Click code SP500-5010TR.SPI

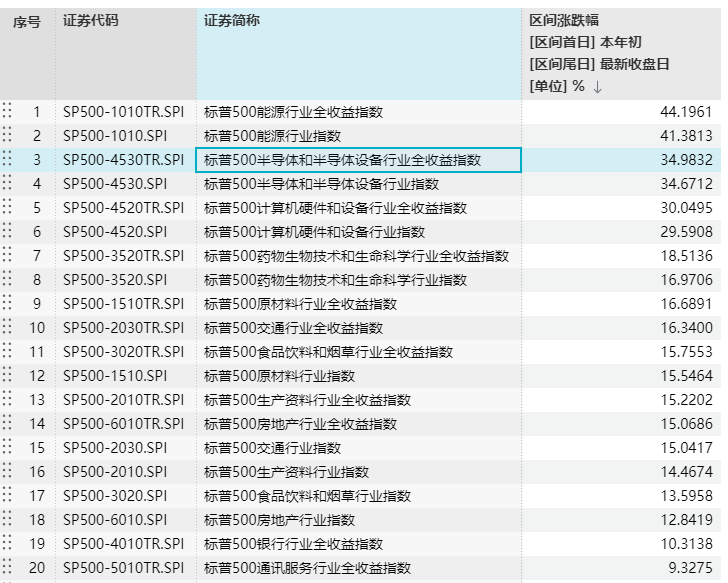tap(124, 568)
